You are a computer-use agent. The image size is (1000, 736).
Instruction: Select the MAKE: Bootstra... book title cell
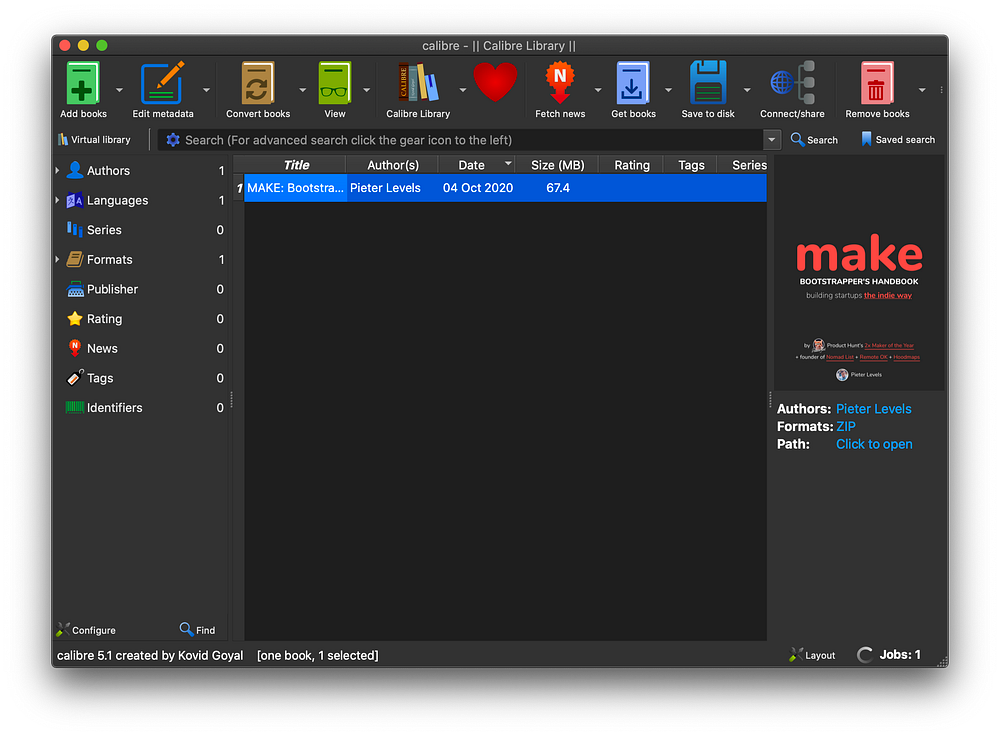click(295, 188)
